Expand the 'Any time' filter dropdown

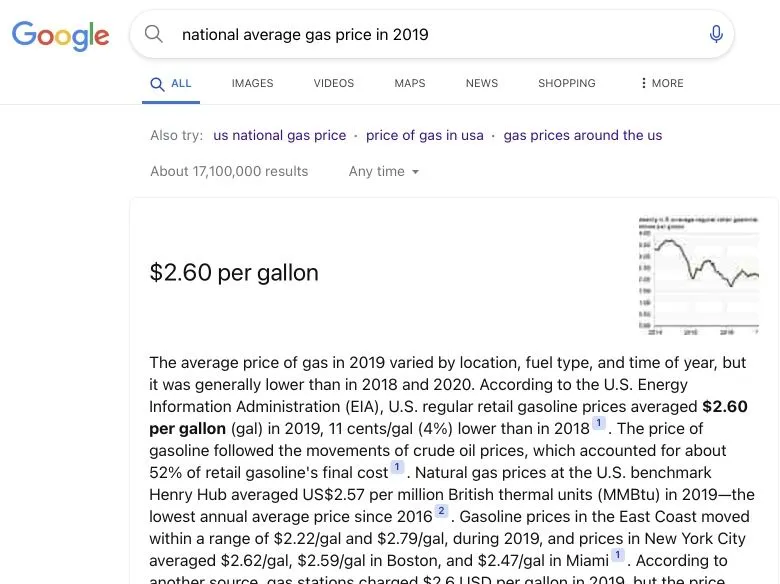(x=384, y=172)
